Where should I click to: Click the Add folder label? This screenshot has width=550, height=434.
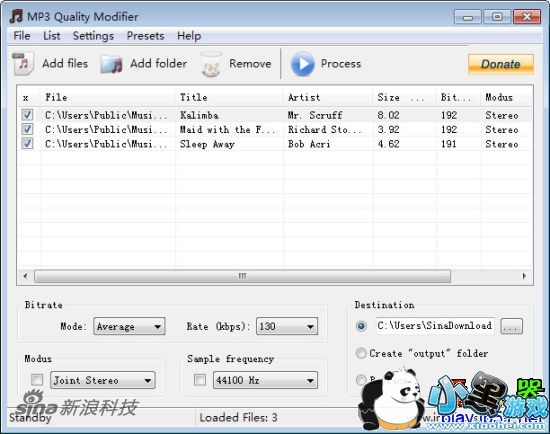pos(159,64)
